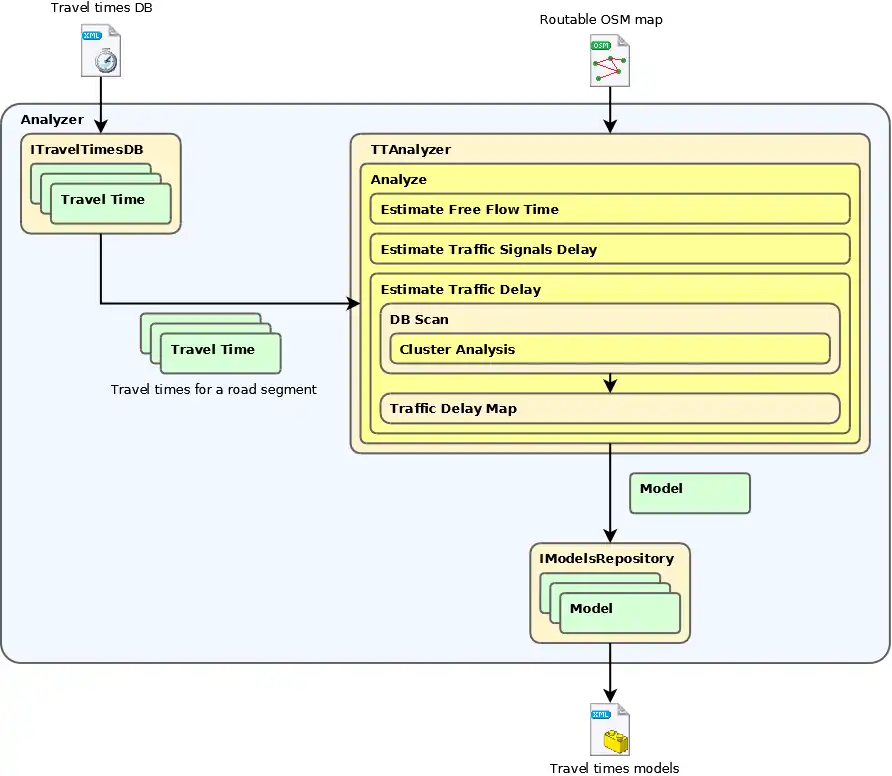Click the Analyze heading
892x776 pixels.
click(398, 180)
